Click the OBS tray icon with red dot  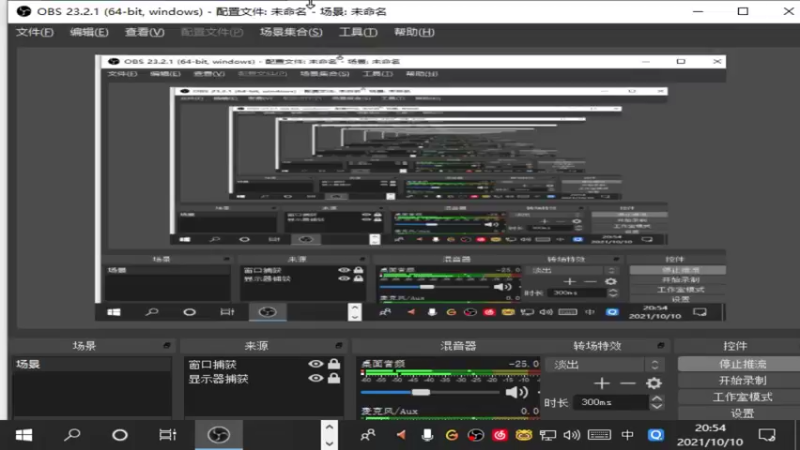pyautogui.click(x=476, y=435)
